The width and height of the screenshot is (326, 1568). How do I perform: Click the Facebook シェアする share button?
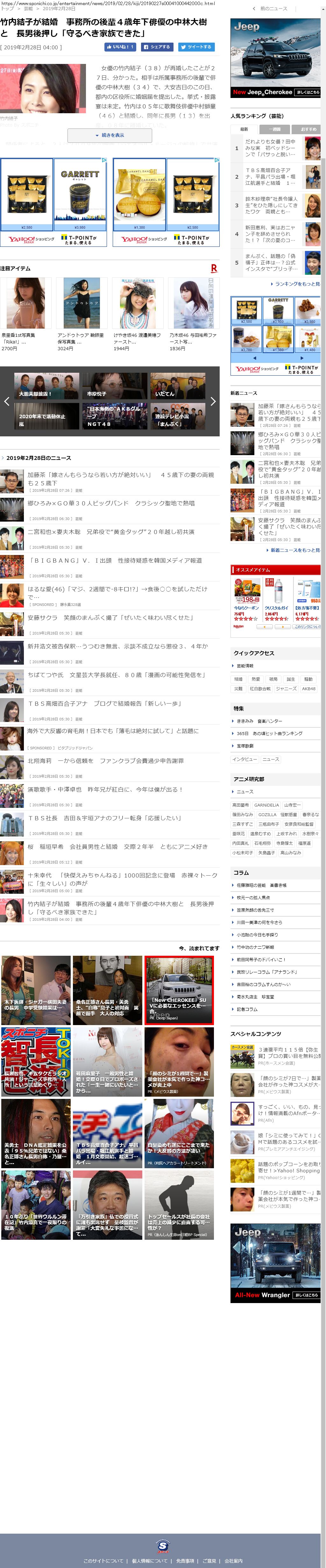pyautogui.click(x=157, y=47)
